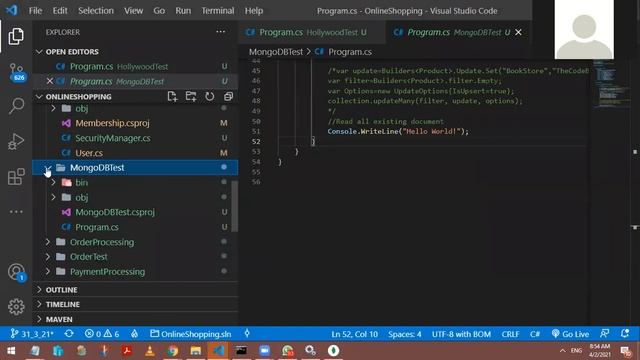Expand the OrderTest folder
Viewport: 640px width, 360px height.
(48, 256)
